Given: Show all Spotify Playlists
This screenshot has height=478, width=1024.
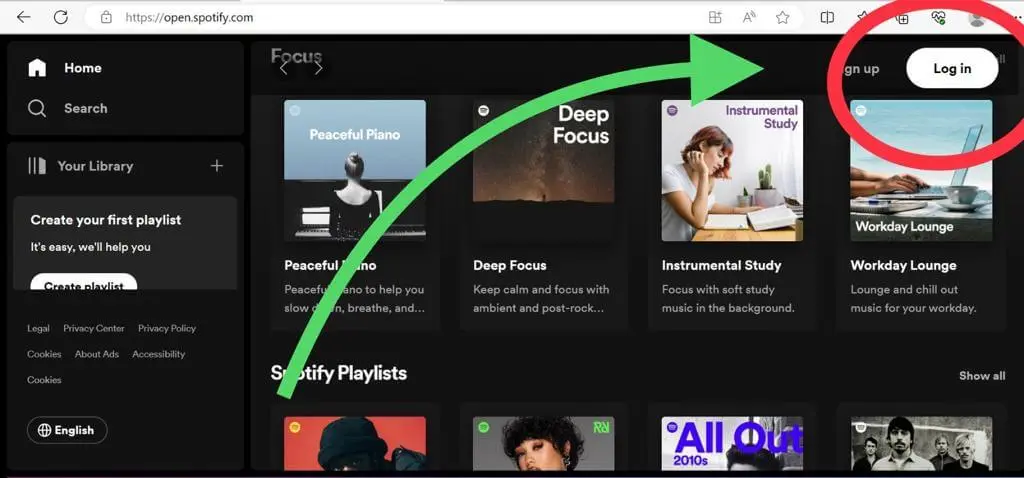Looking at the screenshot, I should [982, 375].
